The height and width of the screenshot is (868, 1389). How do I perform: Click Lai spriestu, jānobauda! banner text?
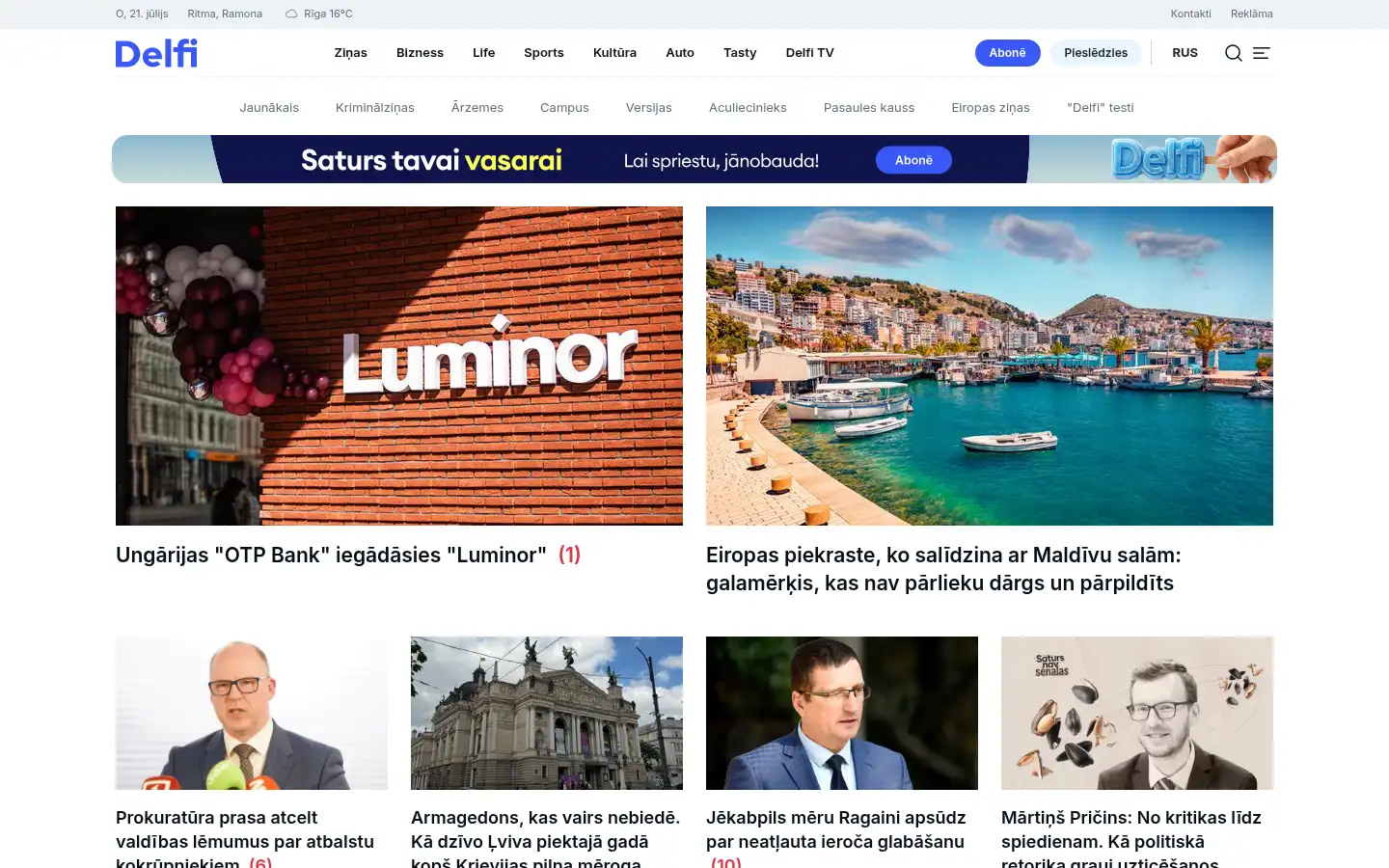pyautogui.click(x=722, y=161)
